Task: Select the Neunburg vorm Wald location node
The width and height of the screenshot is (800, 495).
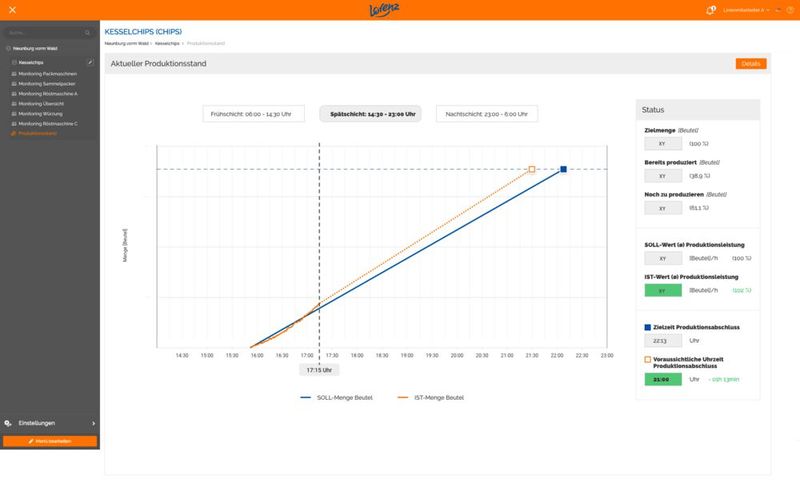Action: 35,48
